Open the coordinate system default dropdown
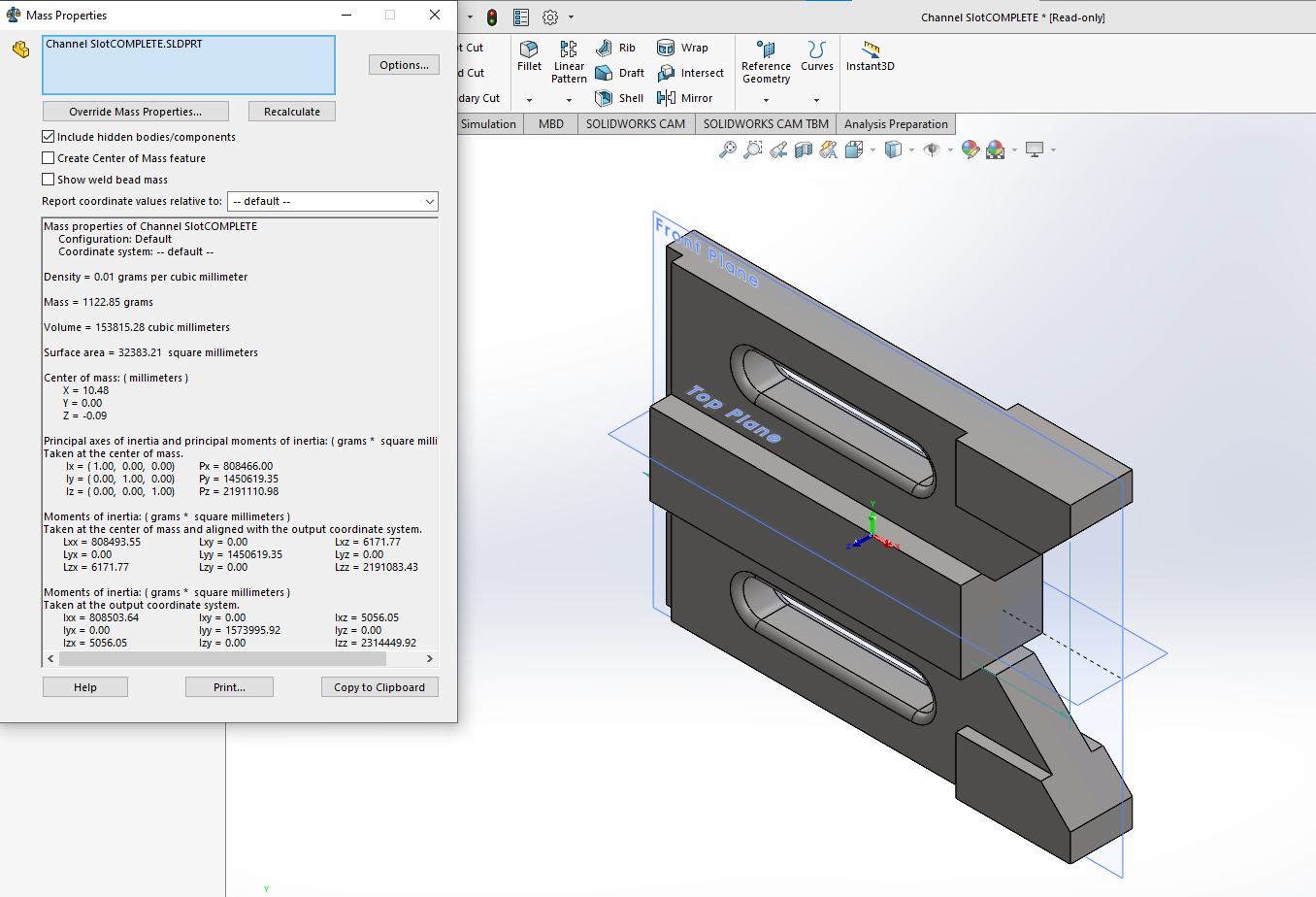Image resolution: width=1316 pixels, height=897 pixels. pyautogui.click(x=333, y=201)
